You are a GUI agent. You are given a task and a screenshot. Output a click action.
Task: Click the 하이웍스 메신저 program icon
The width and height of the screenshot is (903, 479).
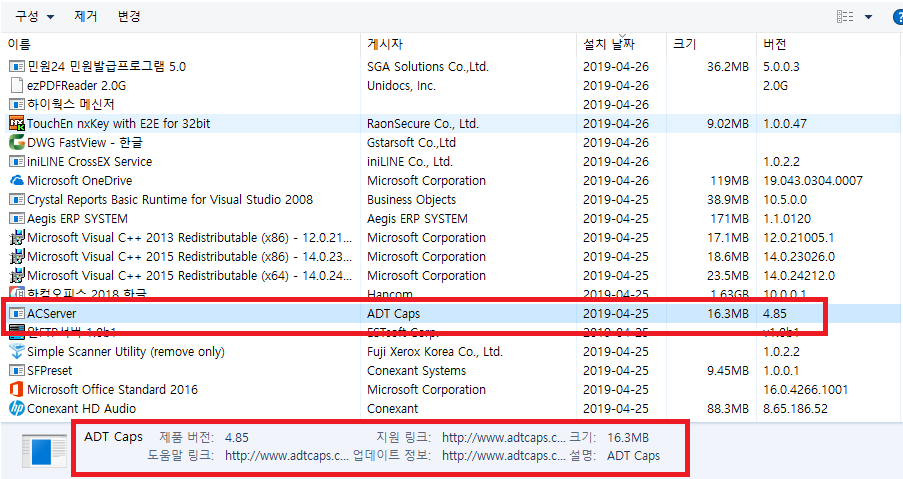click(17, 105)
